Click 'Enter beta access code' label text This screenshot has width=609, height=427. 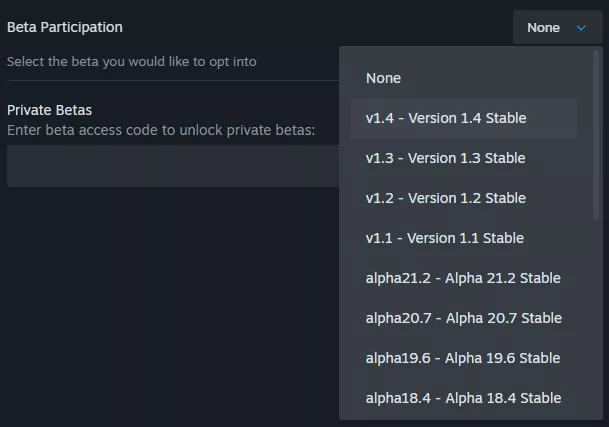[160, 130]
